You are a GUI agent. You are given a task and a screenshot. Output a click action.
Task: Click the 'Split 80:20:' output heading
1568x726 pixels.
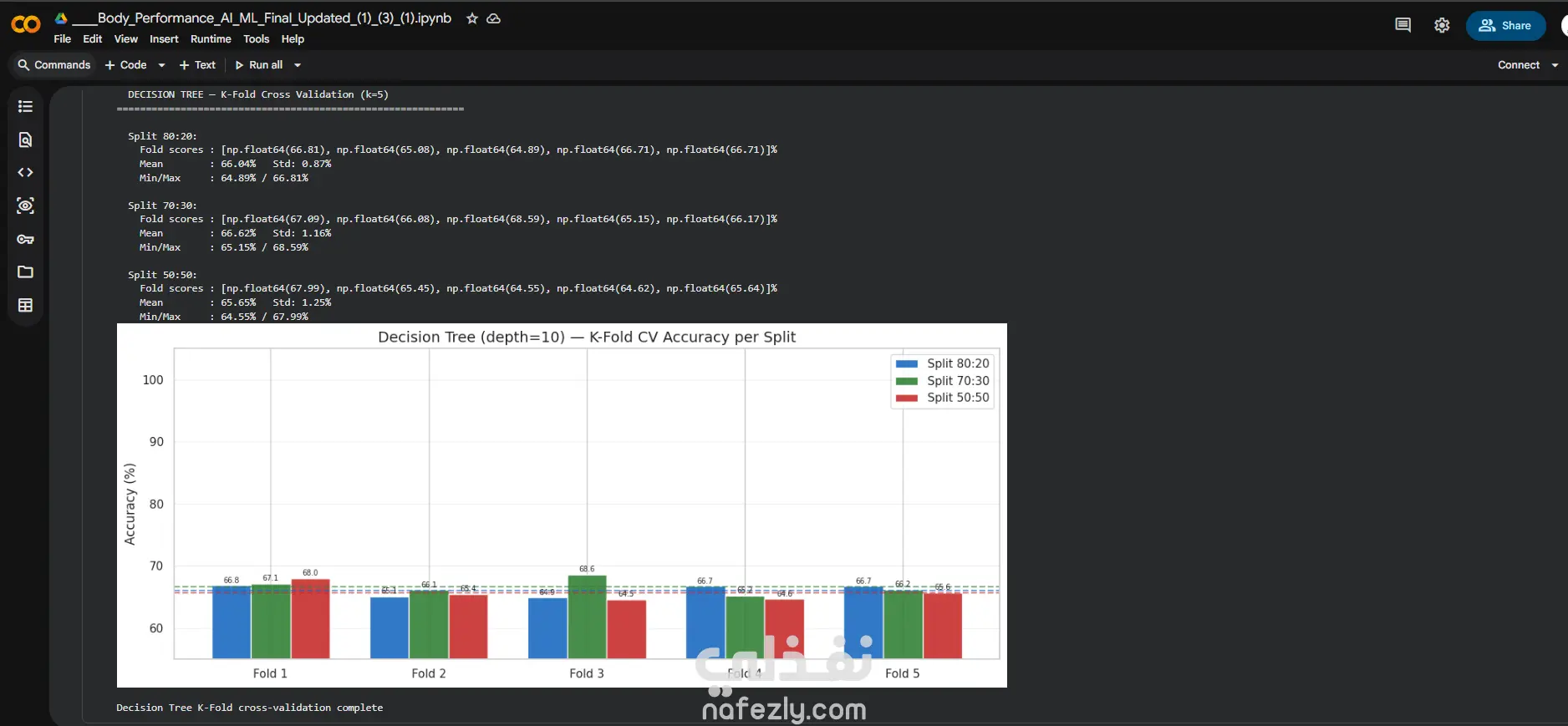162,136
